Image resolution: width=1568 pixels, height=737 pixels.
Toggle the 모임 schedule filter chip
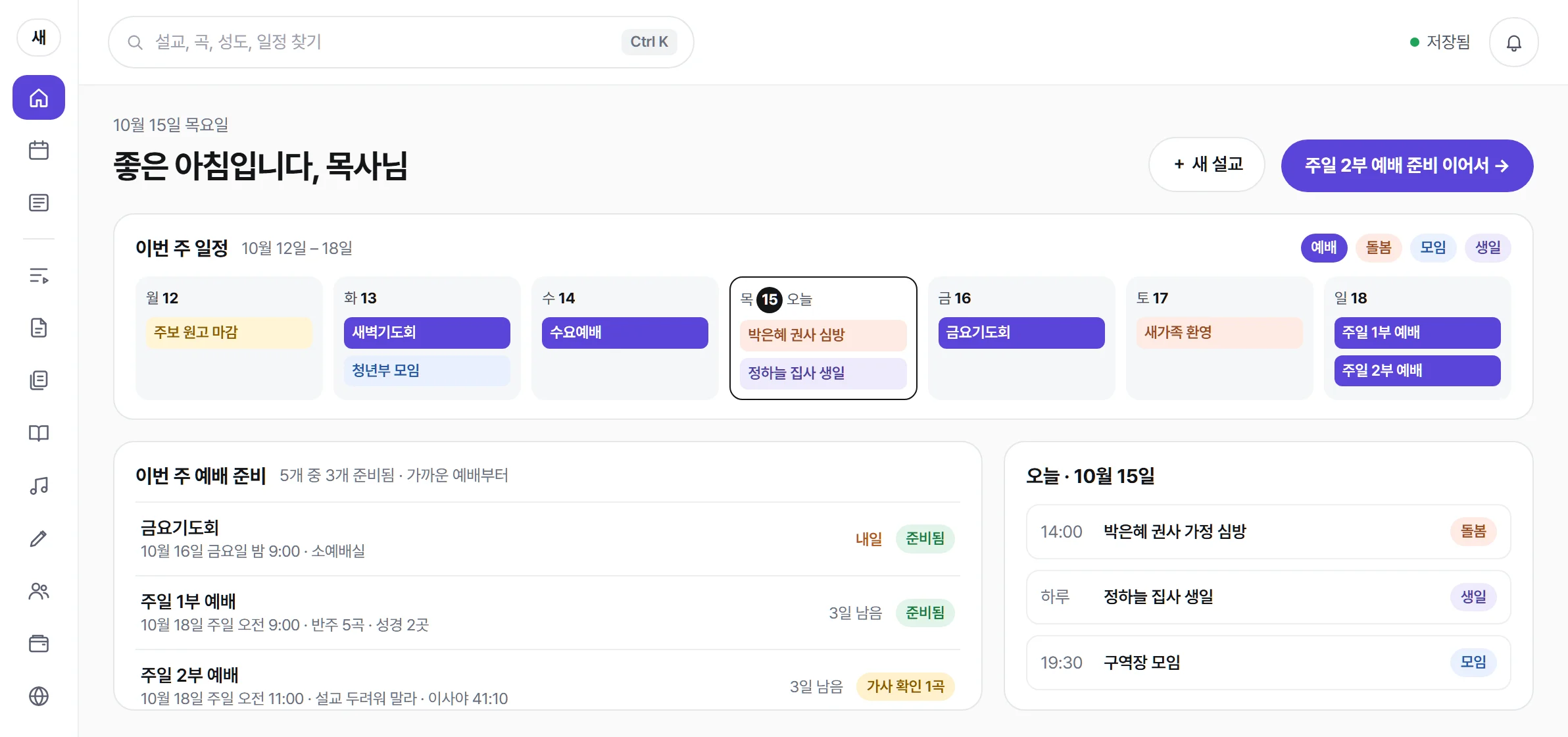click(x=1433, y=247)
